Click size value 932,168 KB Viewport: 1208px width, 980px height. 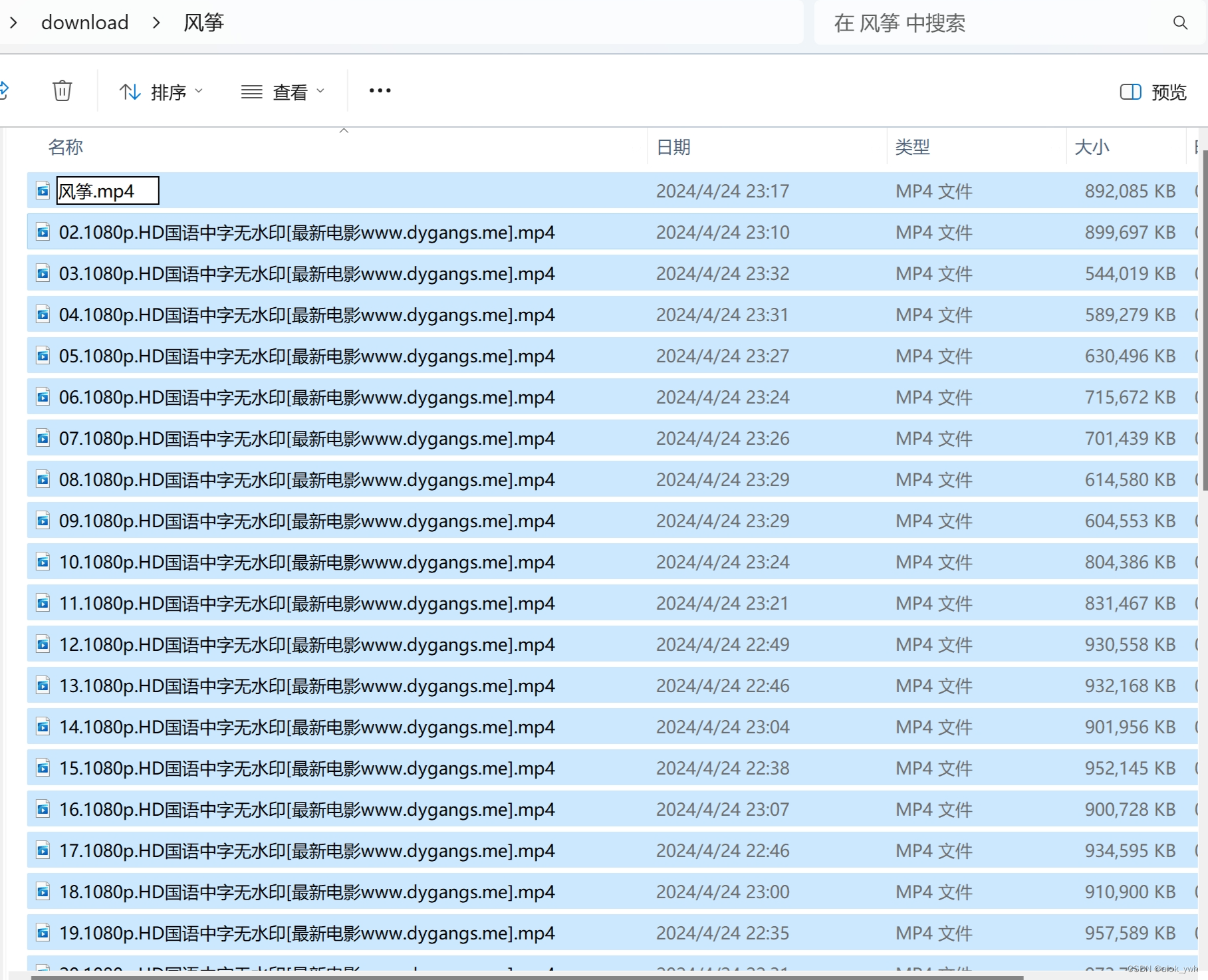1130,685
